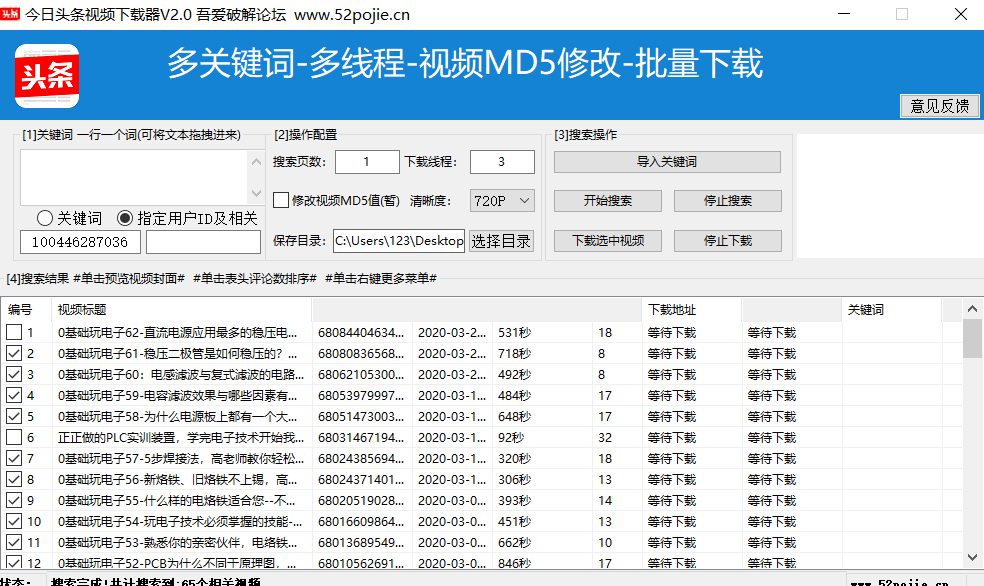
Task: Click the 搜索页数 input field
Action: [367, 162]
